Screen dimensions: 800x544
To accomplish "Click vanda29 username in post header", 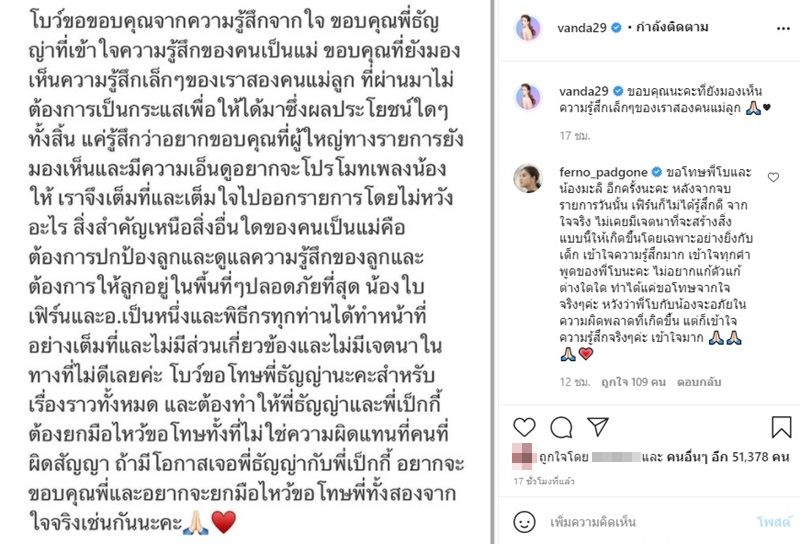I will [582, 28].
